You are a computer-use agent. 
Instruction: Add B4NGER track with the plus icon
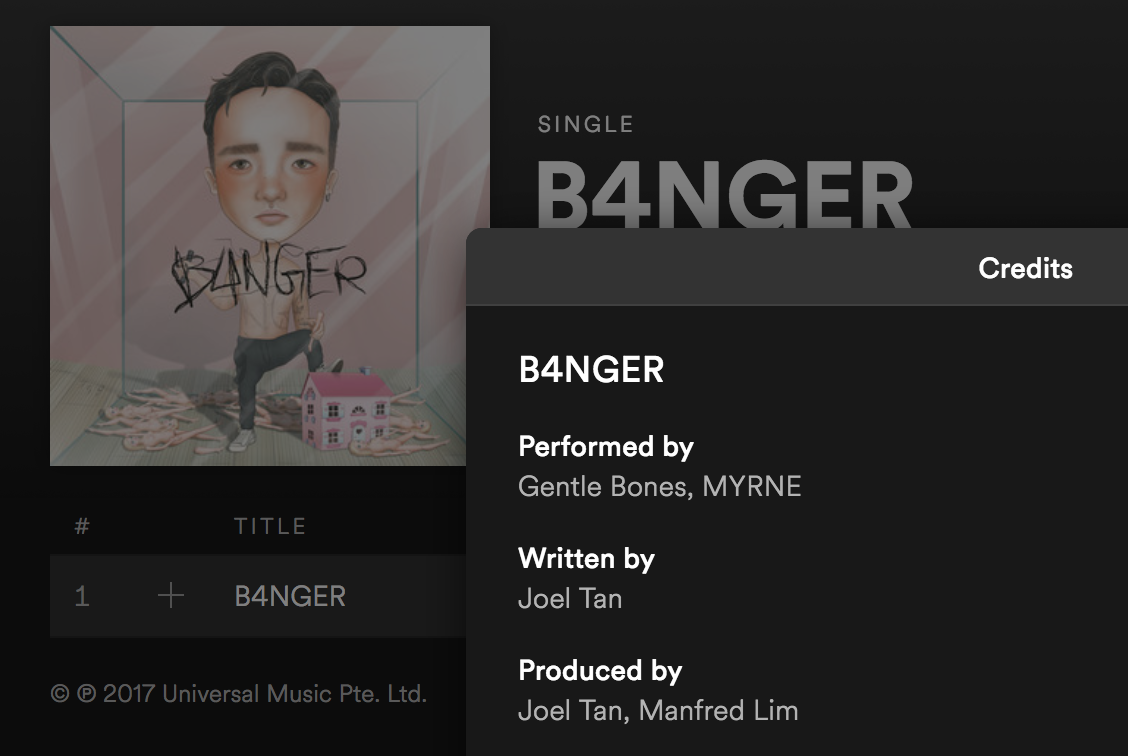pyautogui.click(x=170, y=596)
